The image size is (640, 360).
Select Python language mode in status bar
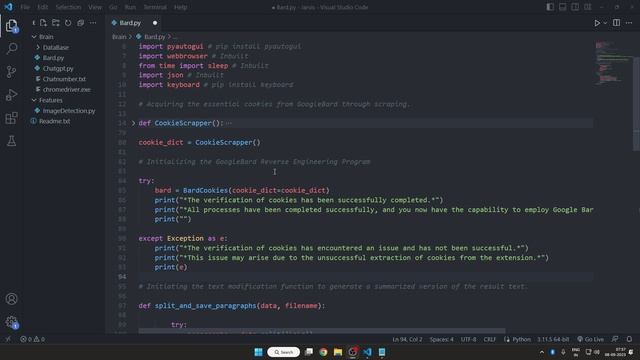pyautogui.click(x=521, y=339)
